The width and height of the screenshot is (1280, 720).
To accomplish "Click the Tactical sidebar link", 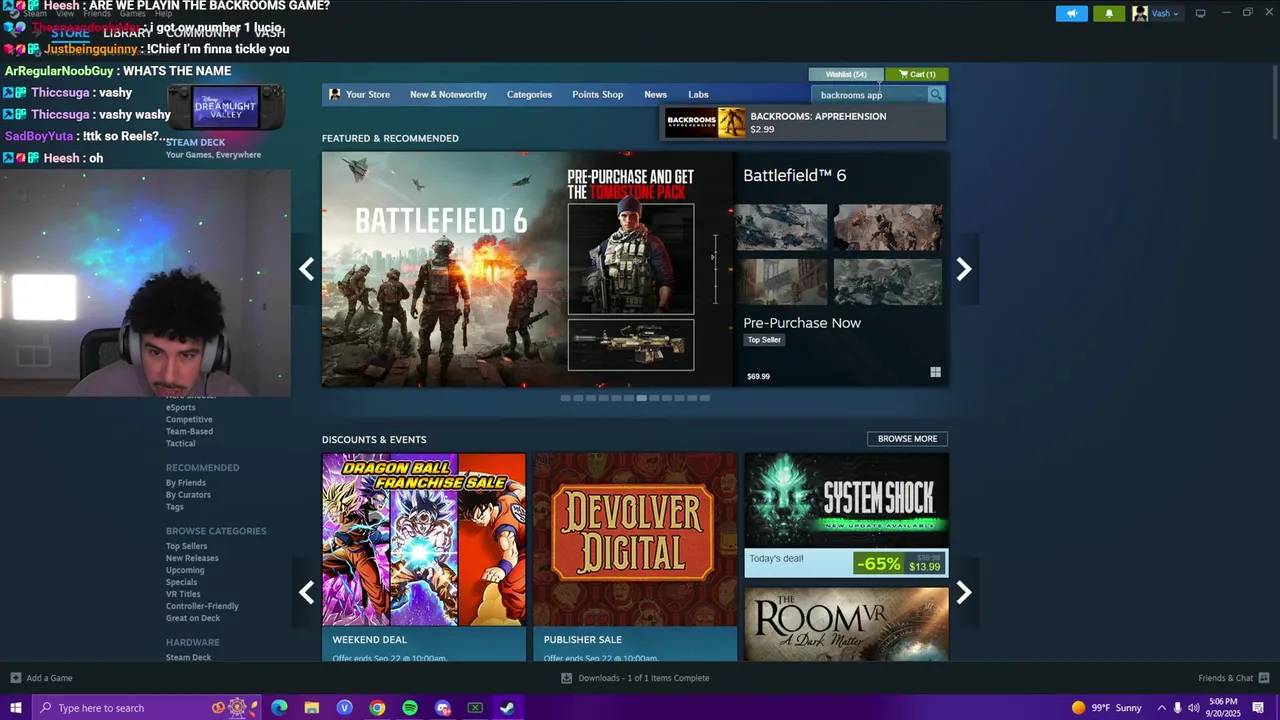I will 181,444.
